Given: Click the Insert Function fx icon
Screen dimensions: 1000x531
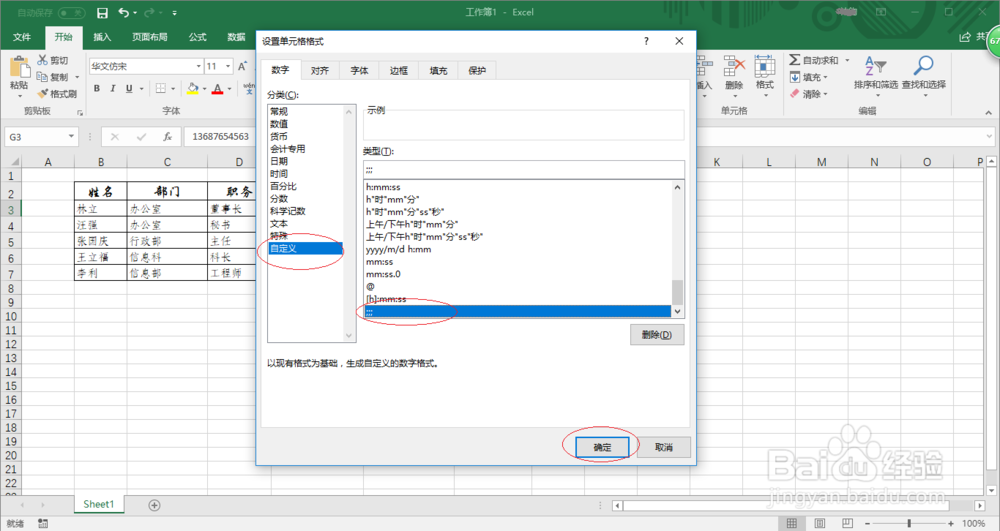Looking at the screenshot, I should coord(167,136).
